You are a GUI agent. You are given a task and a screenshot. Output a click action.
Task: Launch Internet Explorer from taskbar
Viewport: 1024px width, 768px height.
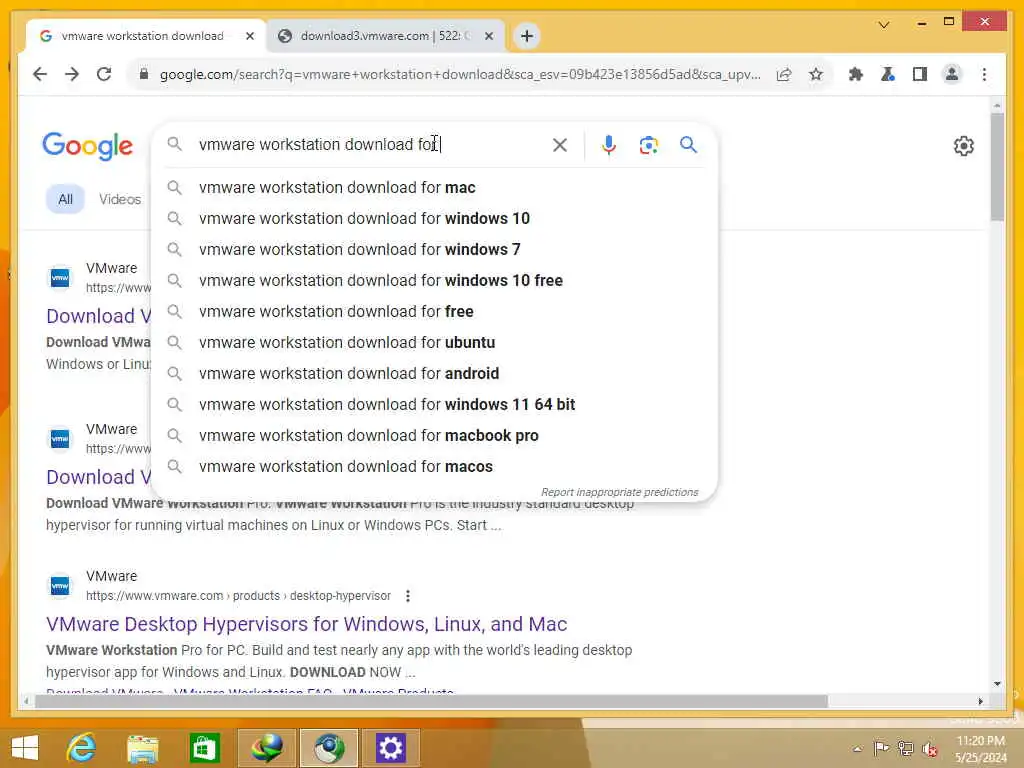point(81,748)
